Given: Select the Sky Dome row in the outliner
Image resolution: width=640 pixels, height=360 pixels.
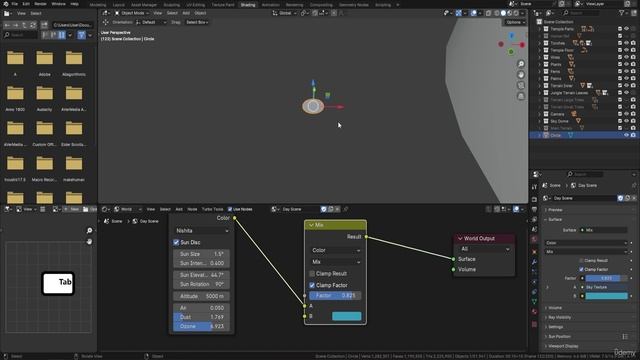Looking at the screenshot, I should 584,121.
